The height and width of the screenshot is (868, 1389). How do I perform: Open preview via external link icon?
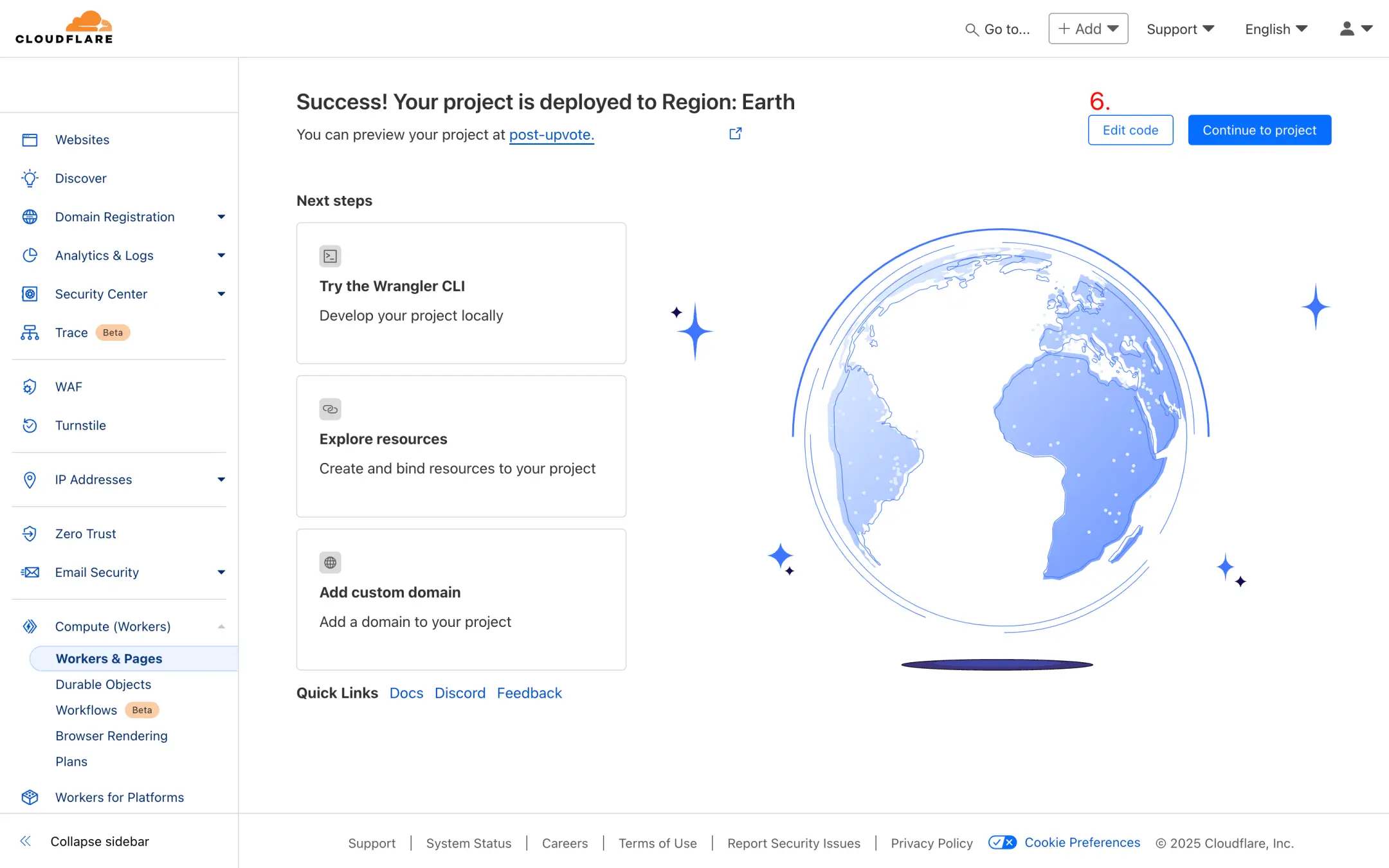(x=736, y=134)
